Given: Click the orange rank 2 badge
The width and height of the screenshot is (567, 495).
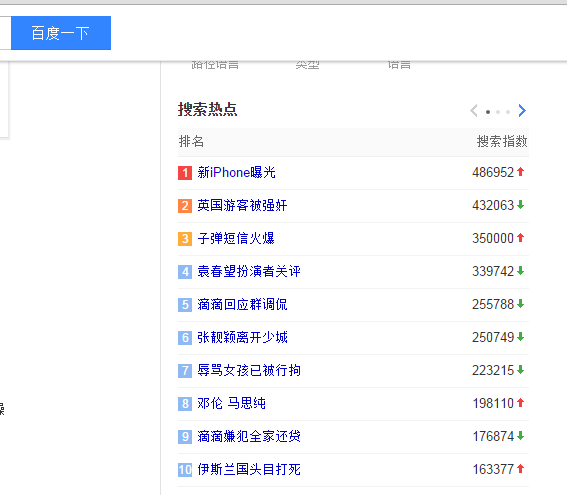Looking at the screenshot, I should coord(185,206).
